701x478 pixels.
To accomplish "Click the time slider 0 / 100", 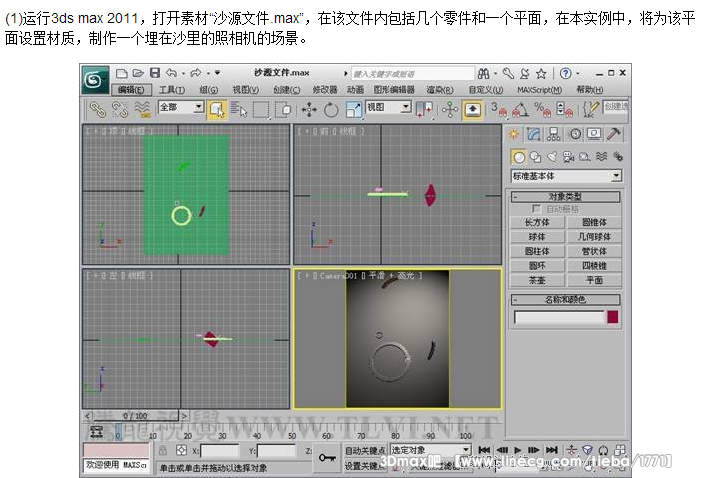I will (x=135, y=416).
